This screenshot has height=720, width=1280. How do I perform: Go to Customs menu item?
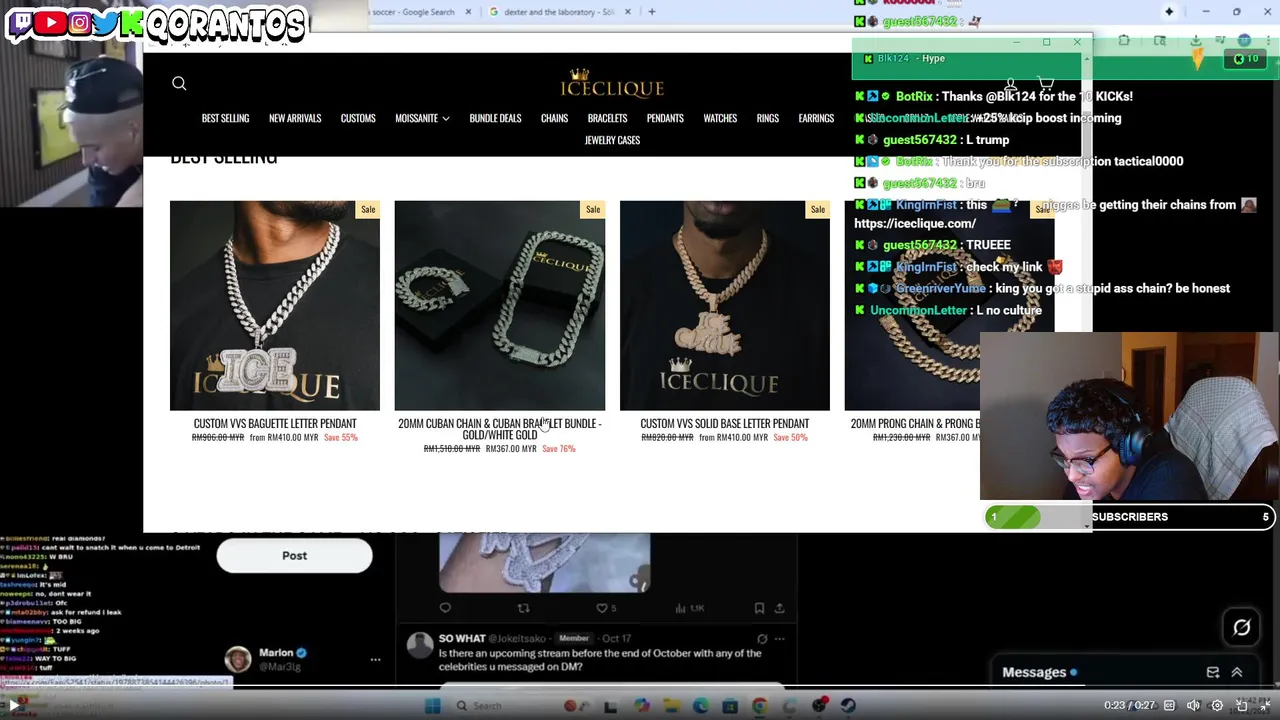(x=358, y=118)
